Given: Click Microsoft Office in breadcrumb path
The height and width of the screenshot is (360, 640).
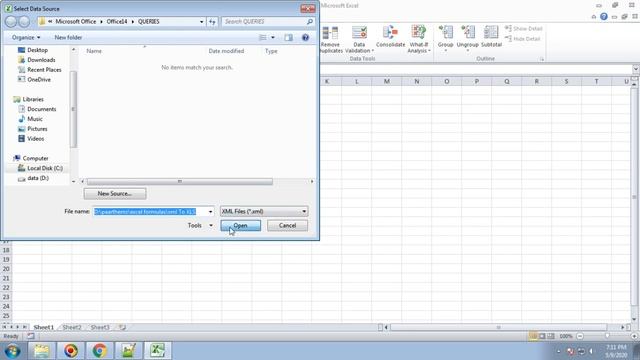Looking at the screenshot, I should [76, 22].
